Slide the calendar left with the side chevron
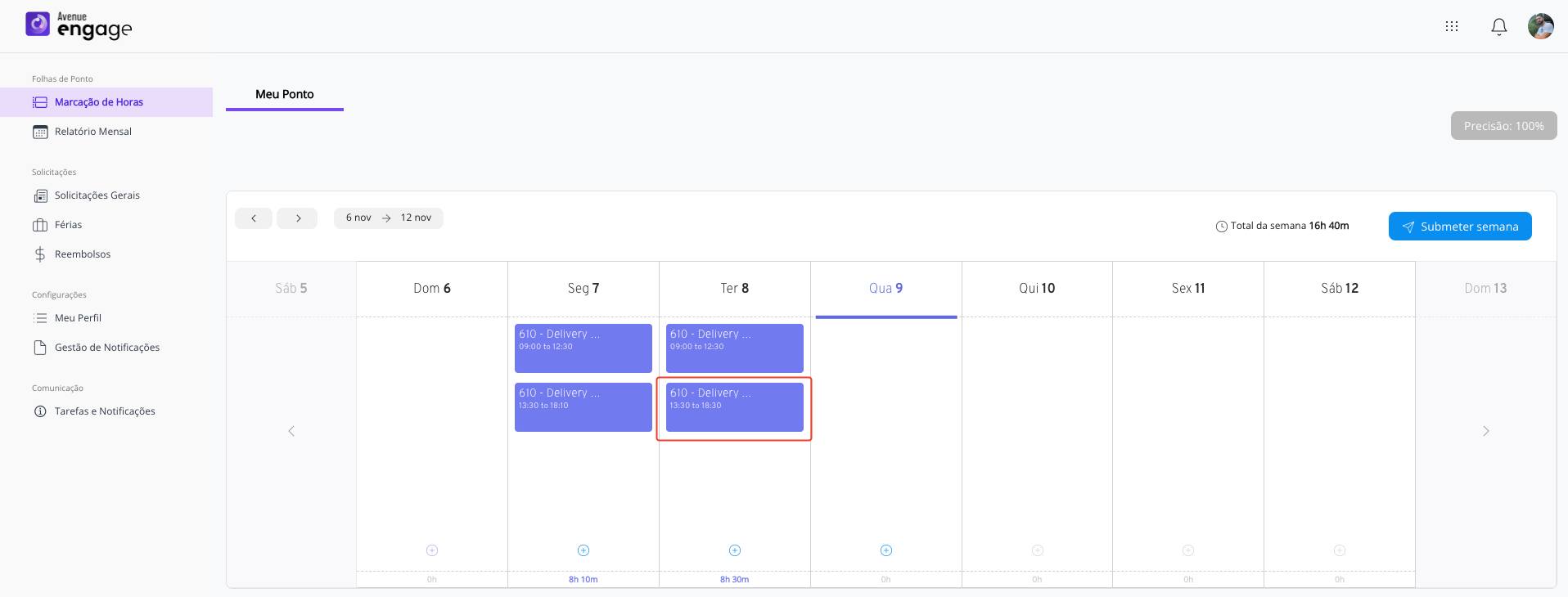The image size is (1568, 597). 291,431
